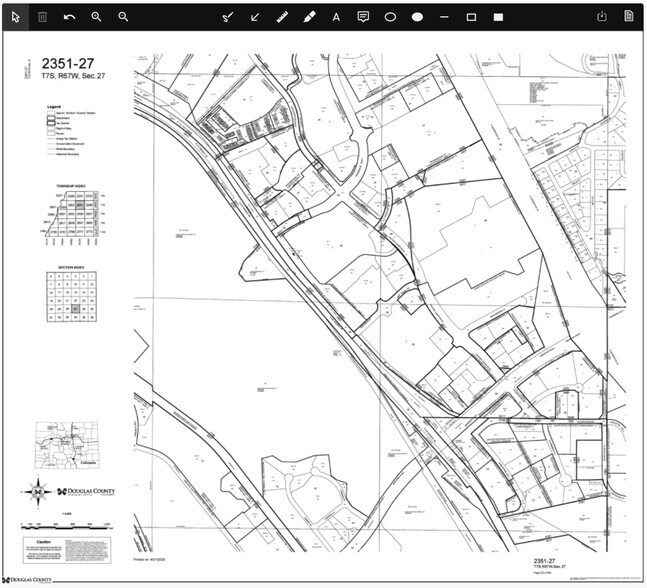Click the export share icon
The image size is (647, 588).
pyautogui.click(x=602, y=16)
